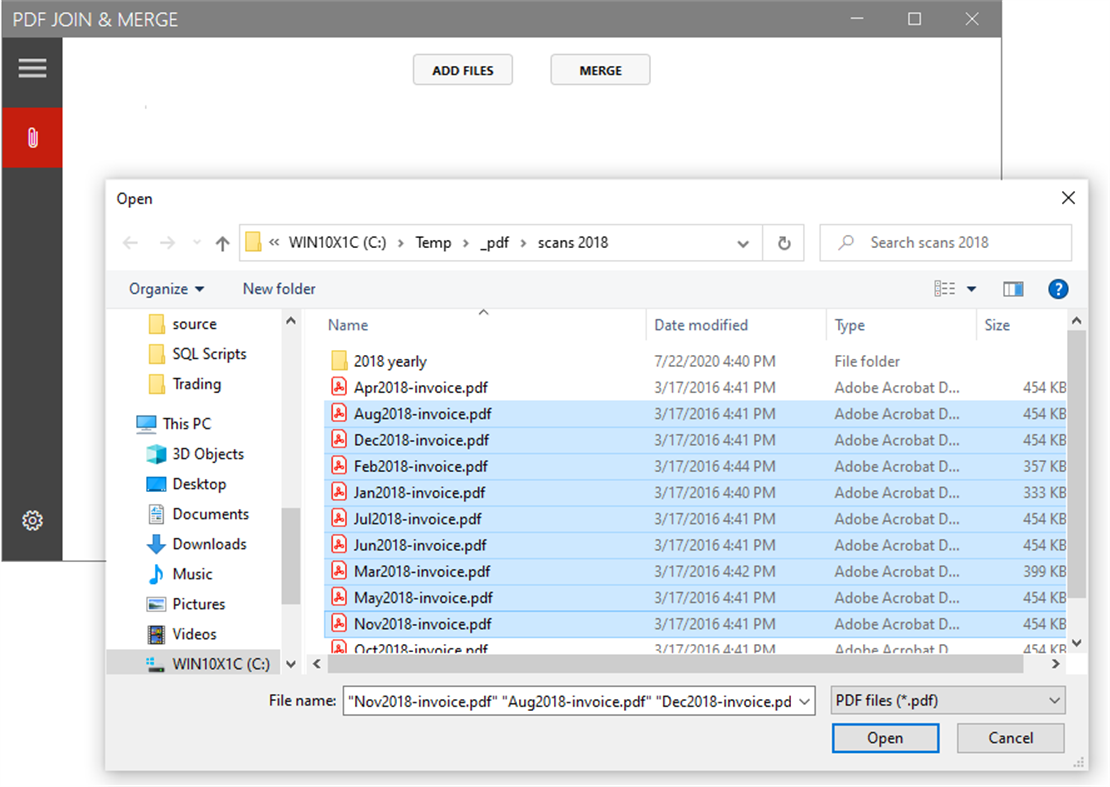Expand the File name combo box
Viewport: 1110px width, 787px height.
[807, 700]
